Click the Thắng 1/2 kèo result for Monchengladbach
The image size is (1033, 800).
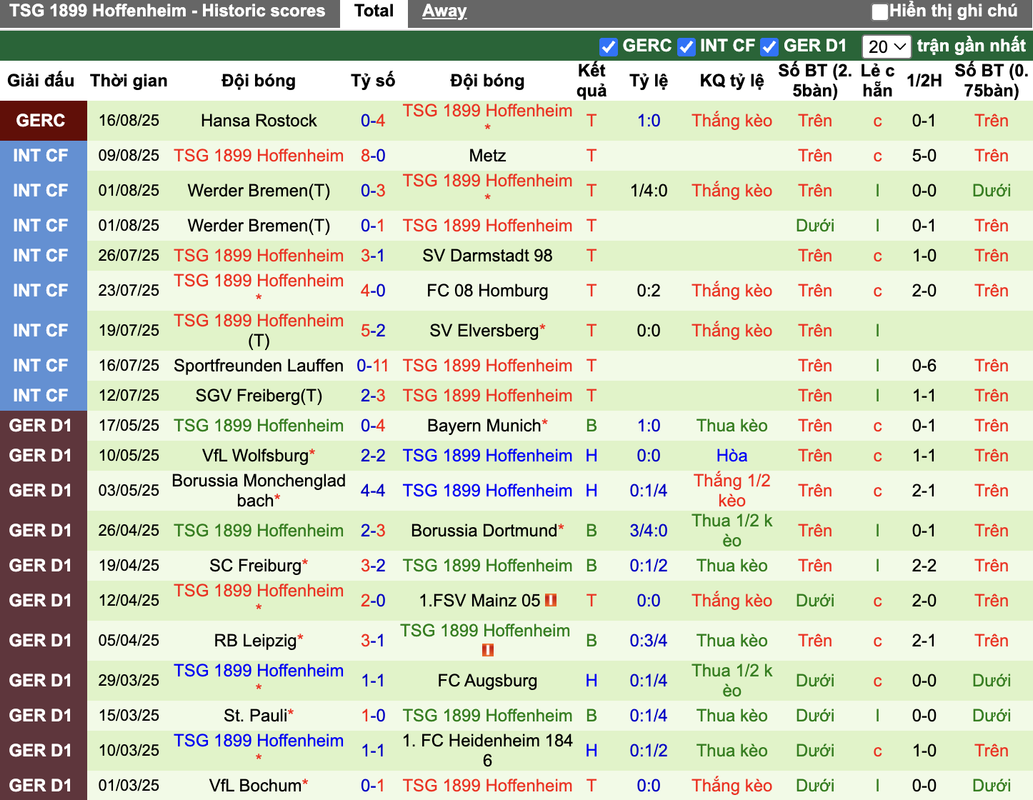732,490
